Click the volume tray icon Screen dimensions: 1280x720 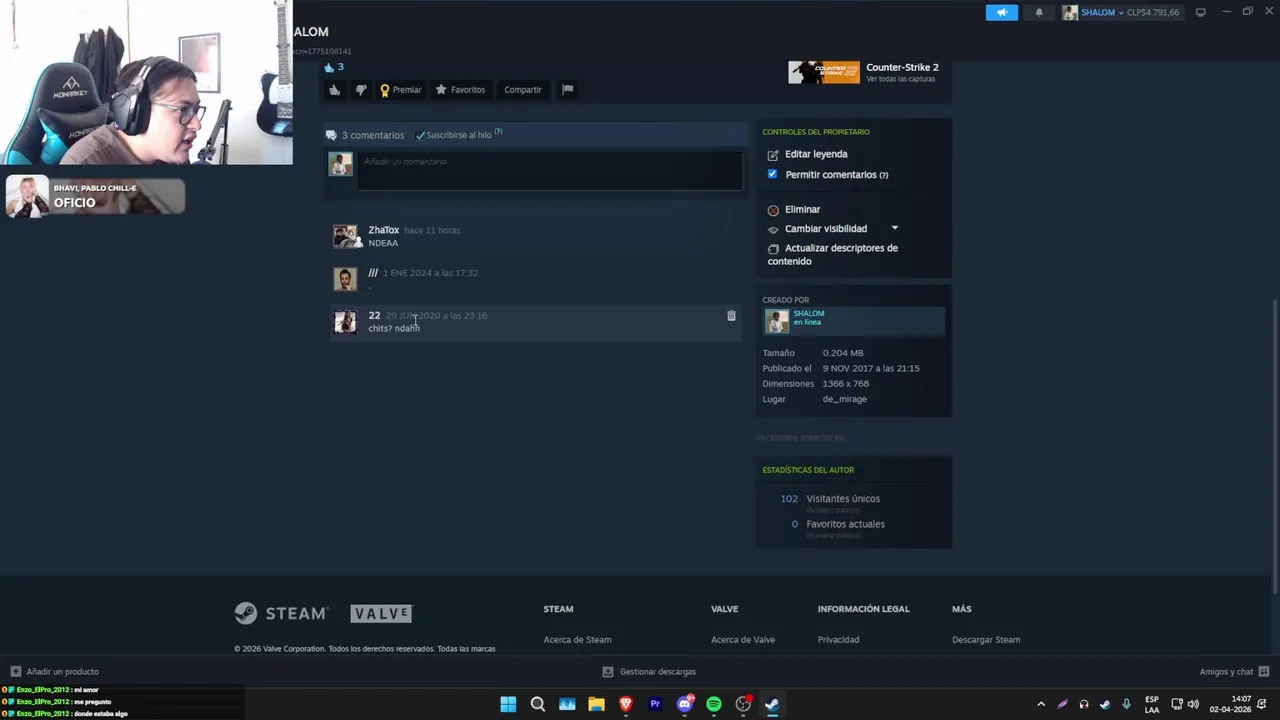[1193, 704]
